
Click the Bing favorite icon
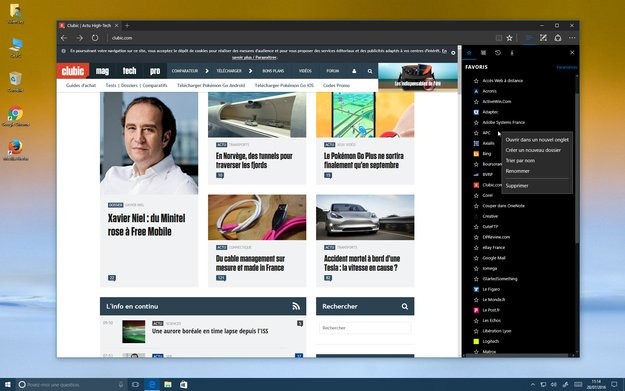coord(476,153)
